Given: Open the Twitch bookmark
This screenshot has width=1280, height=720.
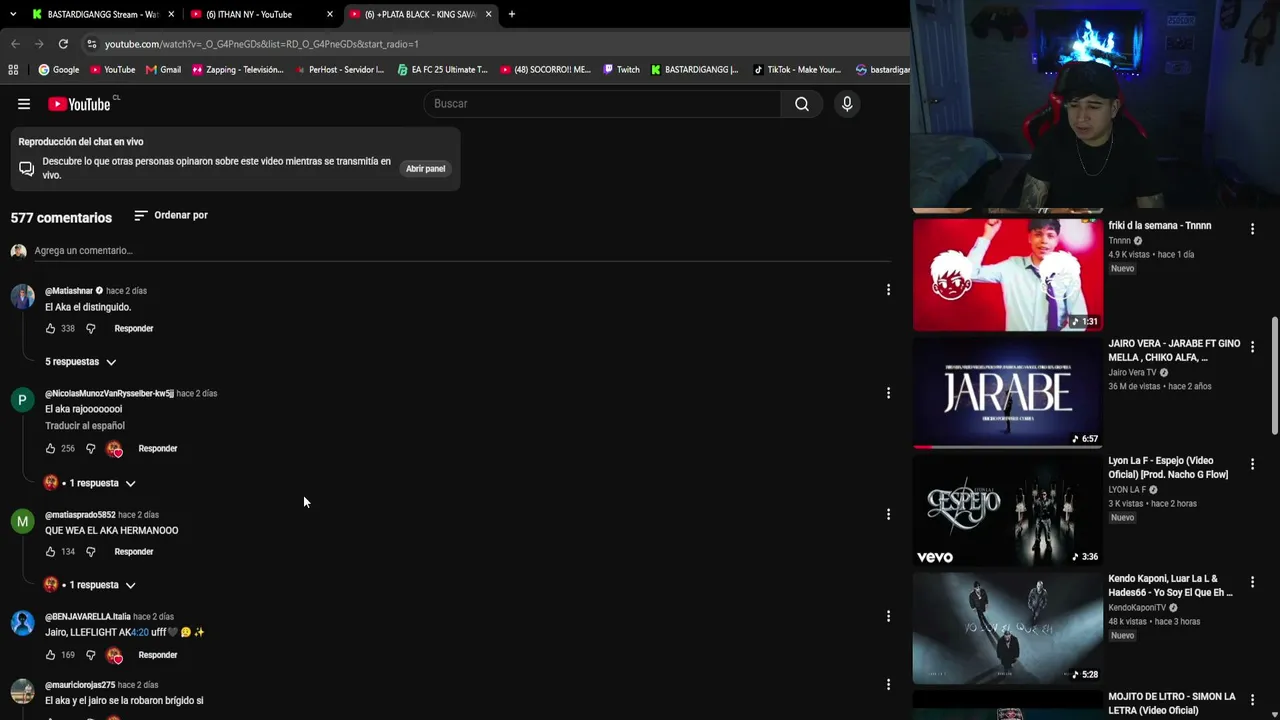Looking at the screenshot, I should (x=621, y=70).
